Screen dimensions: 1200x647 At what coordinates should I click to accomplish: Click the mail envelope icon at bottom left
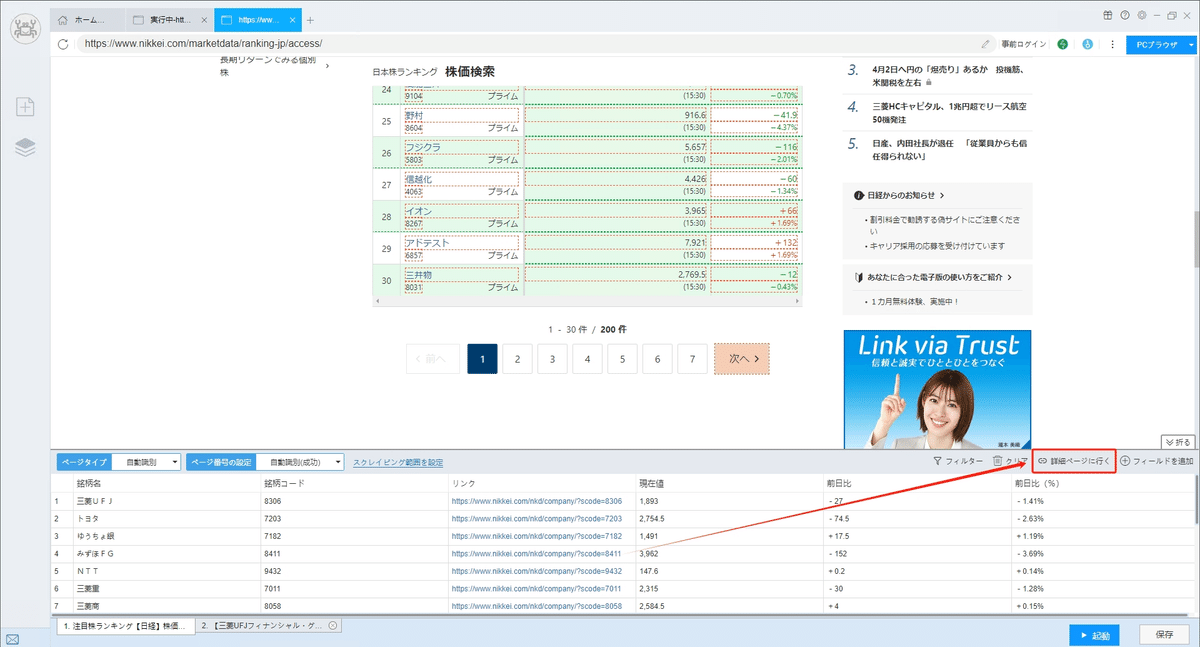(12, 639)
